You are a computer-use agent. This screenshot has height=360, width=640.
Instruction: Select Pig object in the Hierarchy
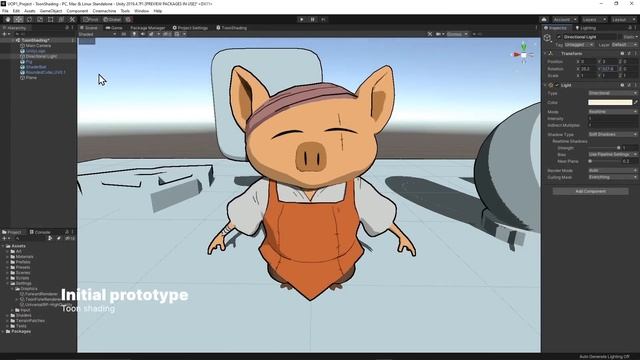[x=29, y=62]
